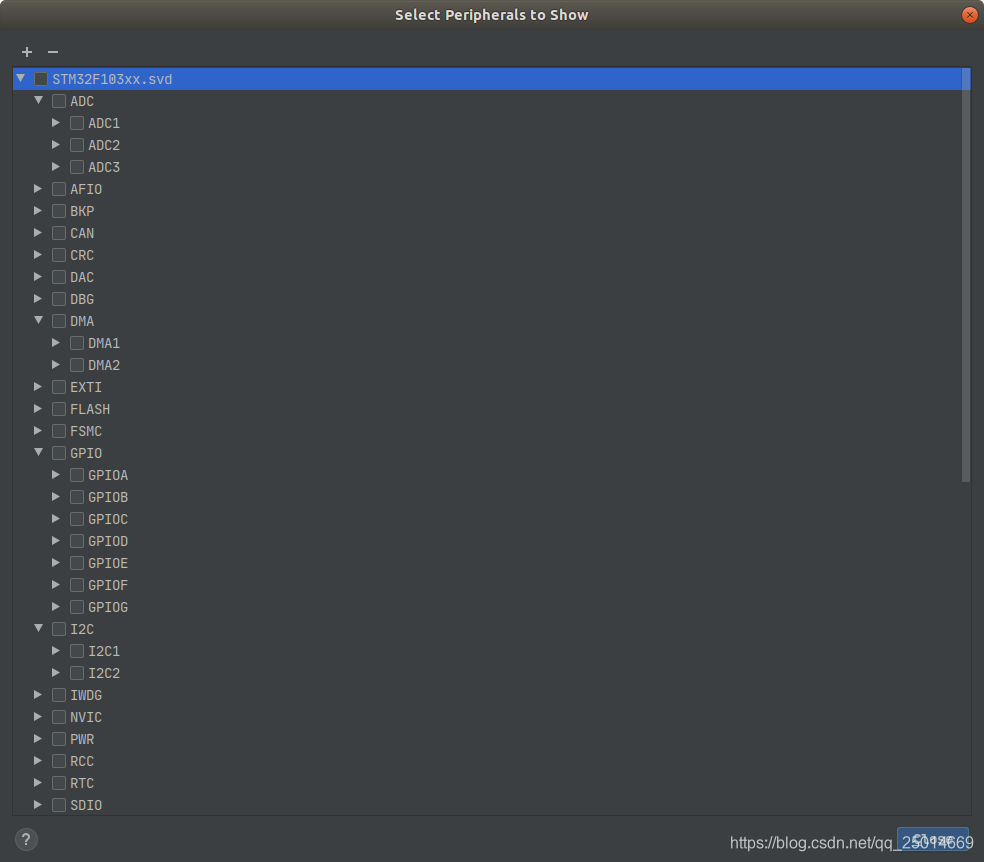Check the RCC peripheral checkbox
Screen dimensions: 984x862
[59, 760]
